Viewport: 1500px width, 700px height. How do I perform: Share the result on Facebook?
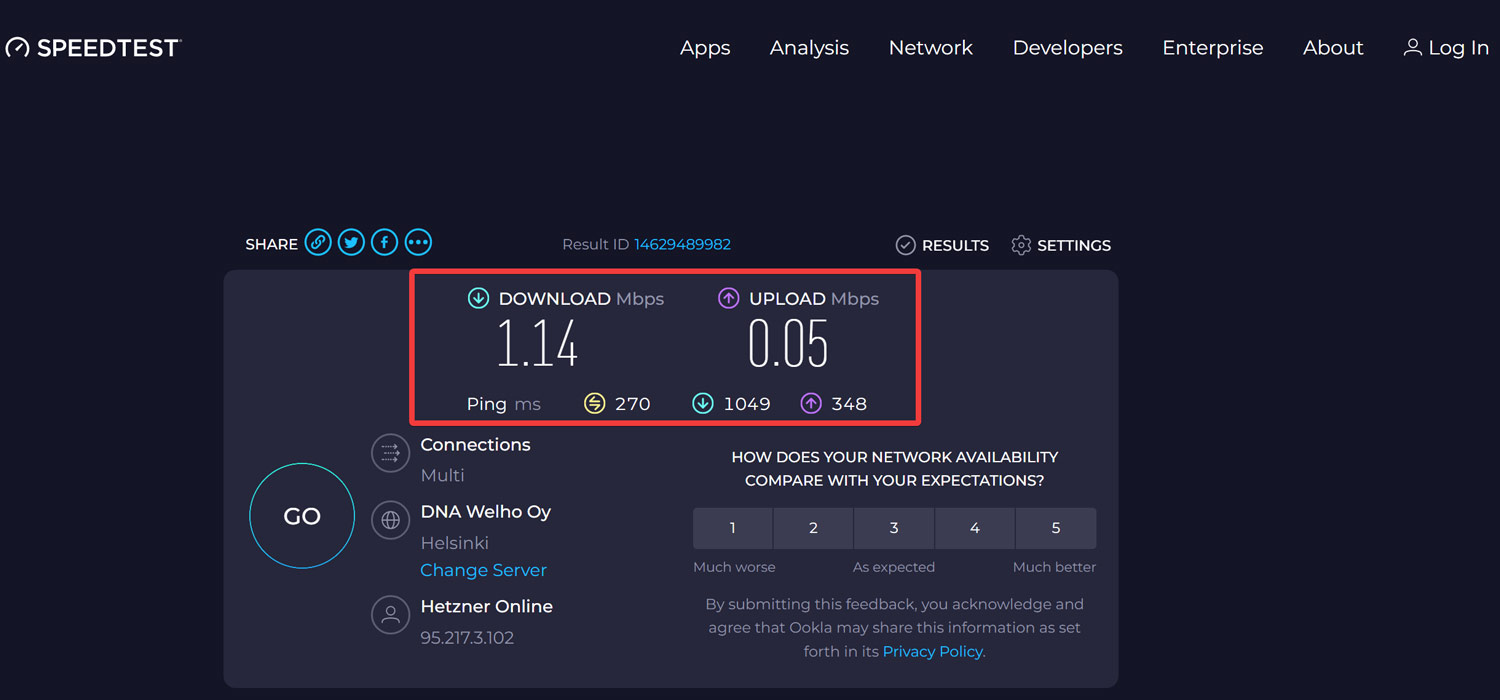click(384, 242)
